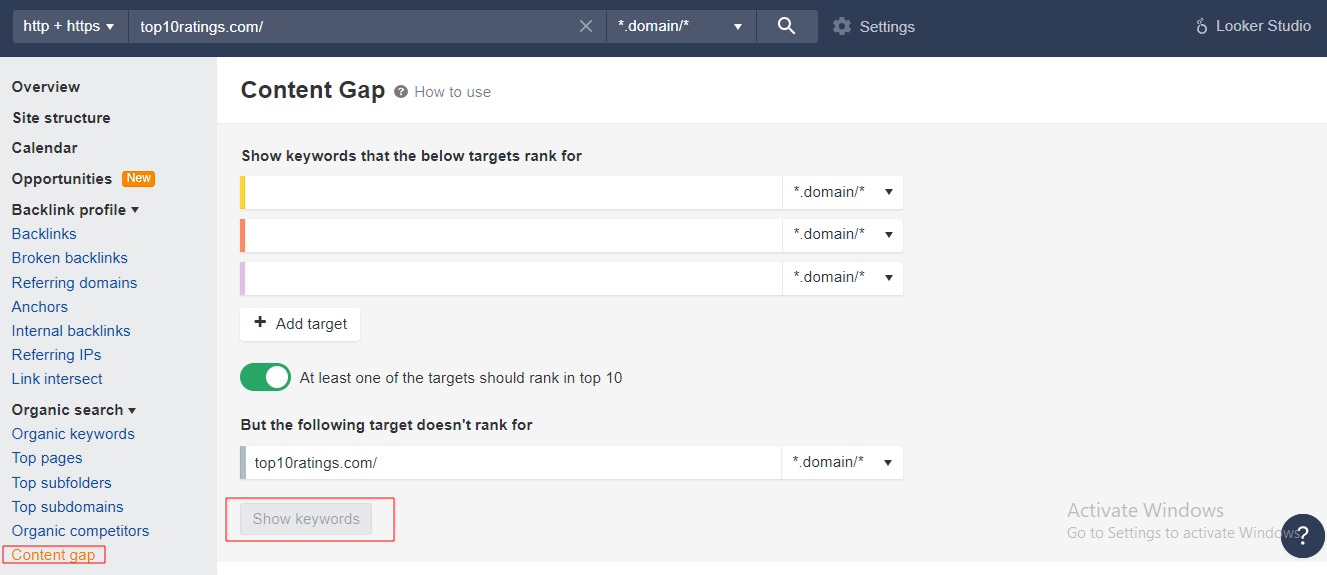Click the Show keywords button
Screen dimensions: 1327x575
coord(306,518)
